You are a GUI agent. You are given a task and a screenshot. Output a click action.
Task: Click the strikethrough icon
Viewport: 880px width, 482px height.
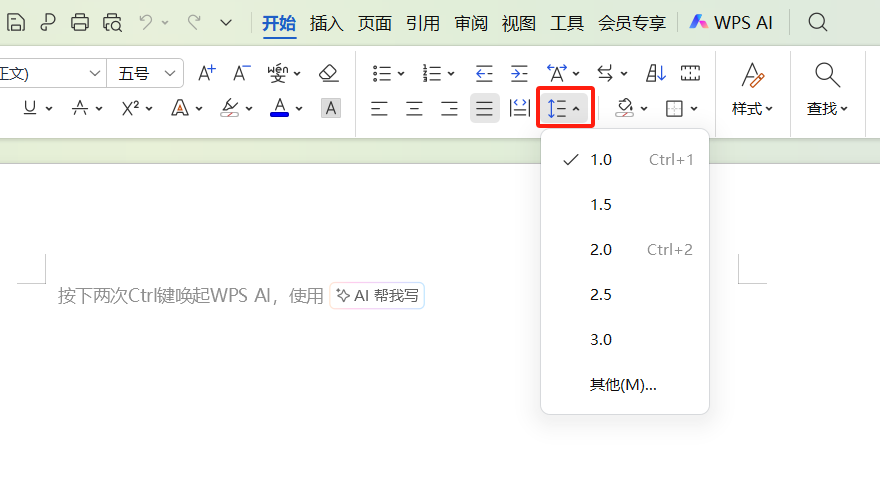coord(80,108)
